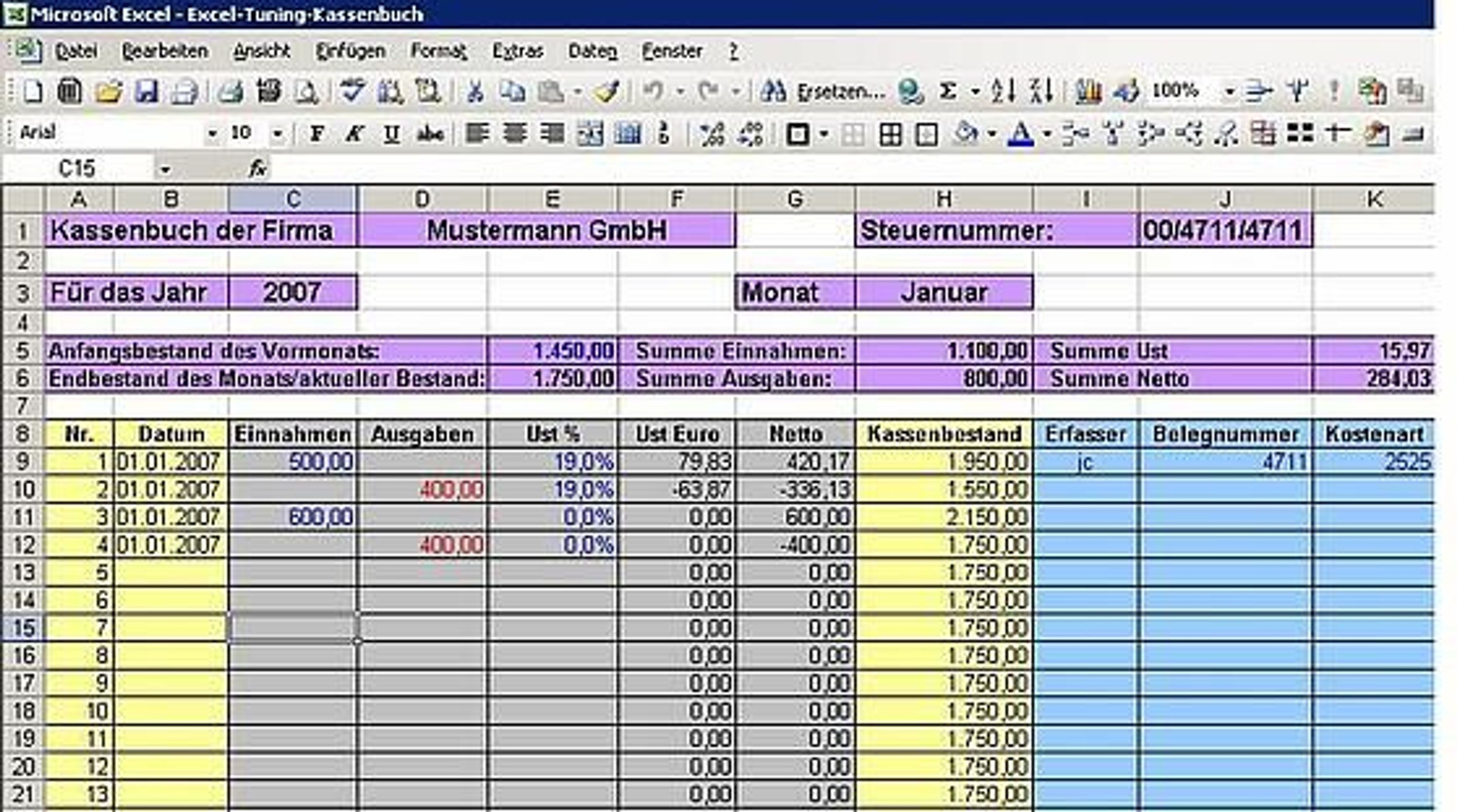Screen dimensions: 1457x812
Task: Expand the AutoSum functions dropdown arrow
Action: (x=976, y=91)
